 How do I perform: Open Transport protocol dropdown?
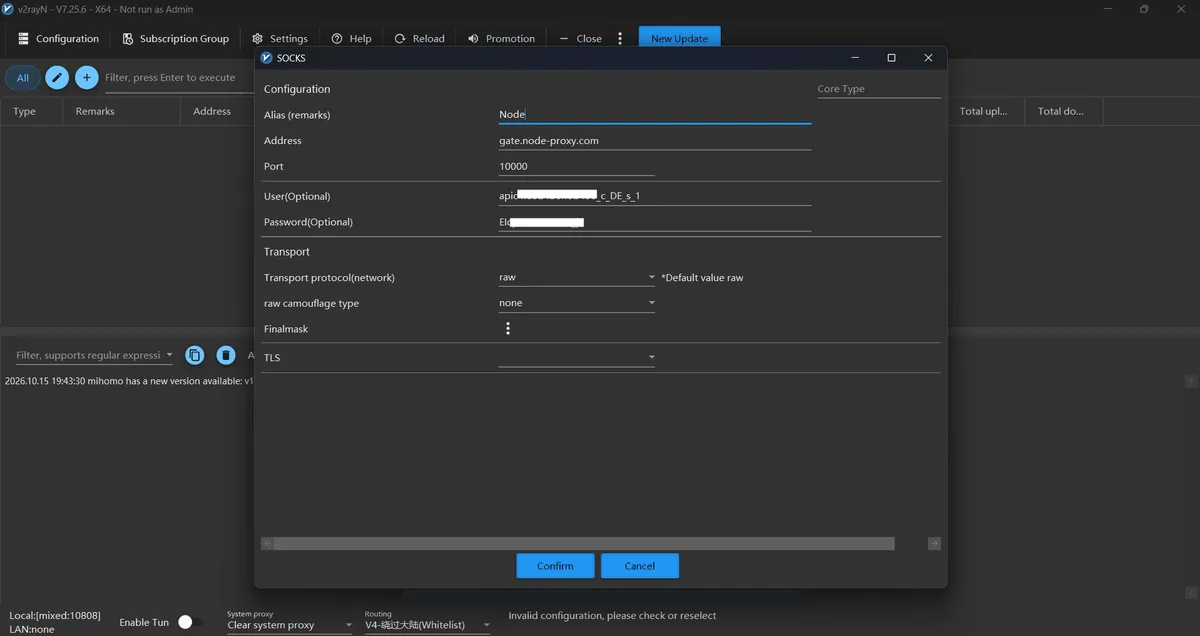tap(577, 277)
